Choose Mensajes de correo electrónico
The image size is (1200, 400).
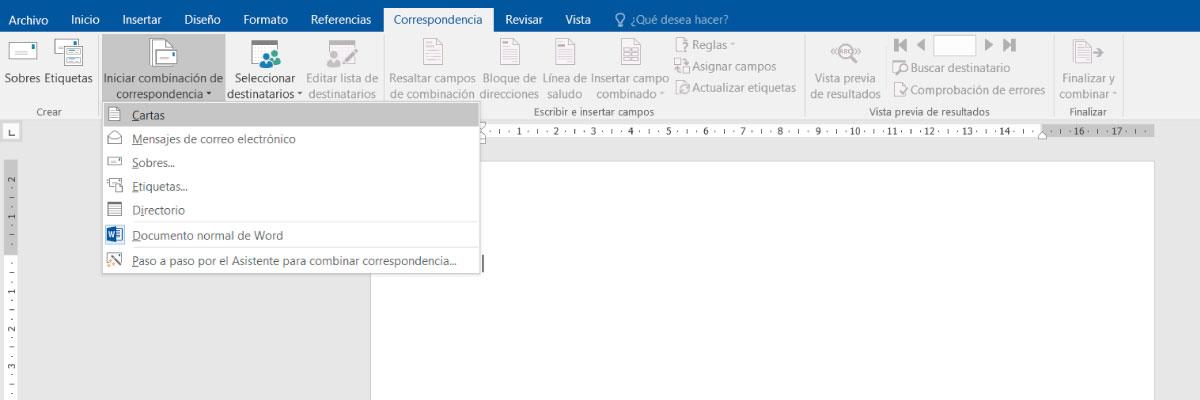[291, 139]
